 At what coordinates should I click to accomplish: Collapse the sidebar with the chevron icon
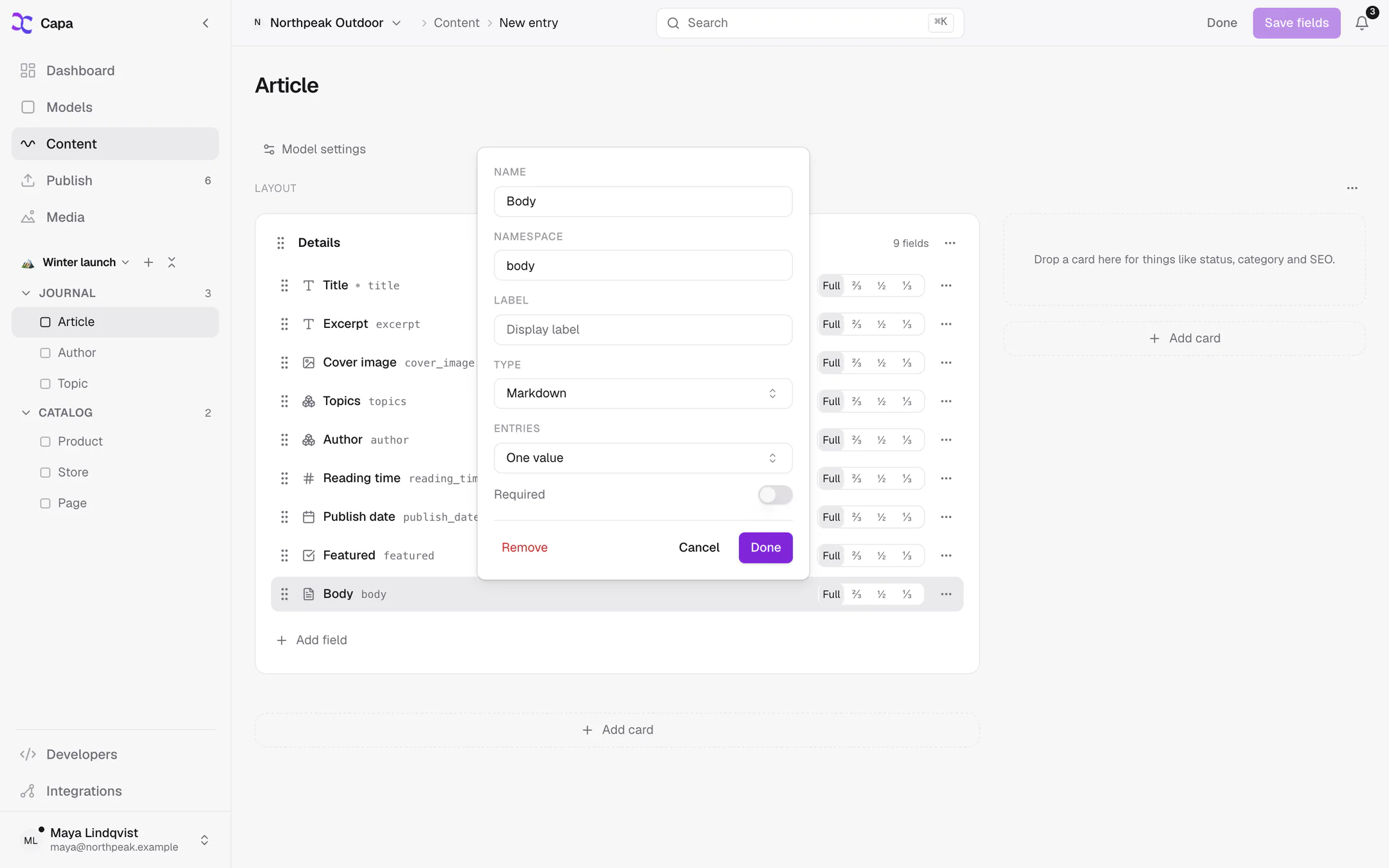point(206,23)
